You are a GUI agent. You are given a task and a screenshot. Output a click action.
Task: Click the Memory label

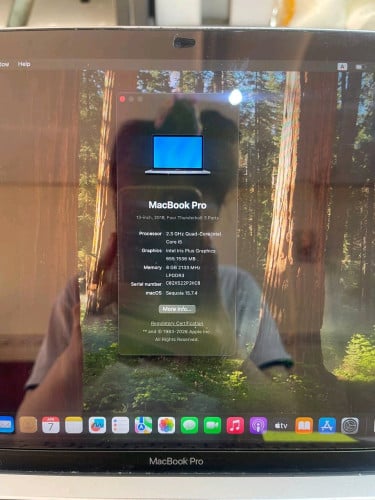[153, 267]
